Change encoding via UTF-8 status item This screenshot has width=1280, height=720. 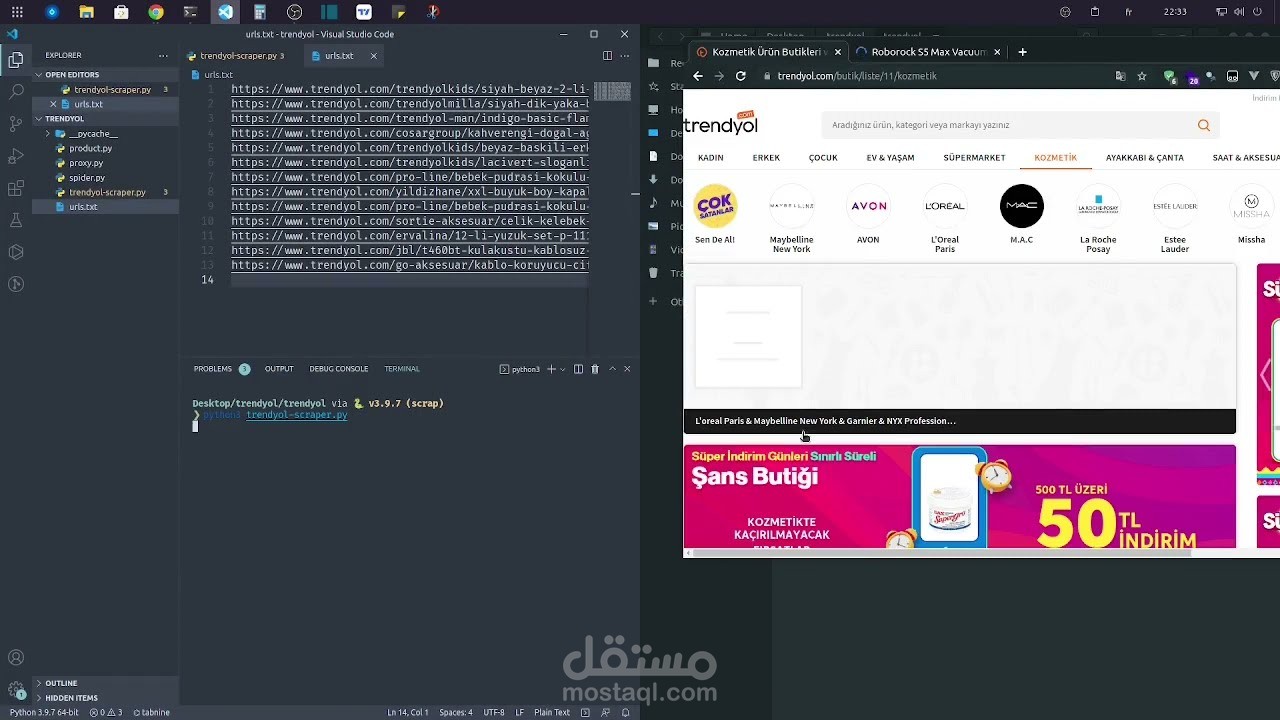tap(494, 713)
